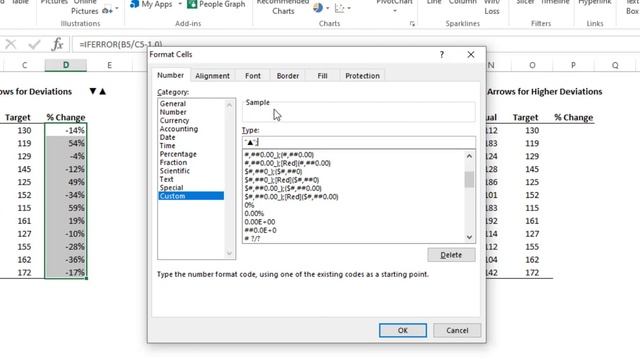This screenshot has height=360, width=640.
Task: Switch to the Number tab
Action: point(170,75)
